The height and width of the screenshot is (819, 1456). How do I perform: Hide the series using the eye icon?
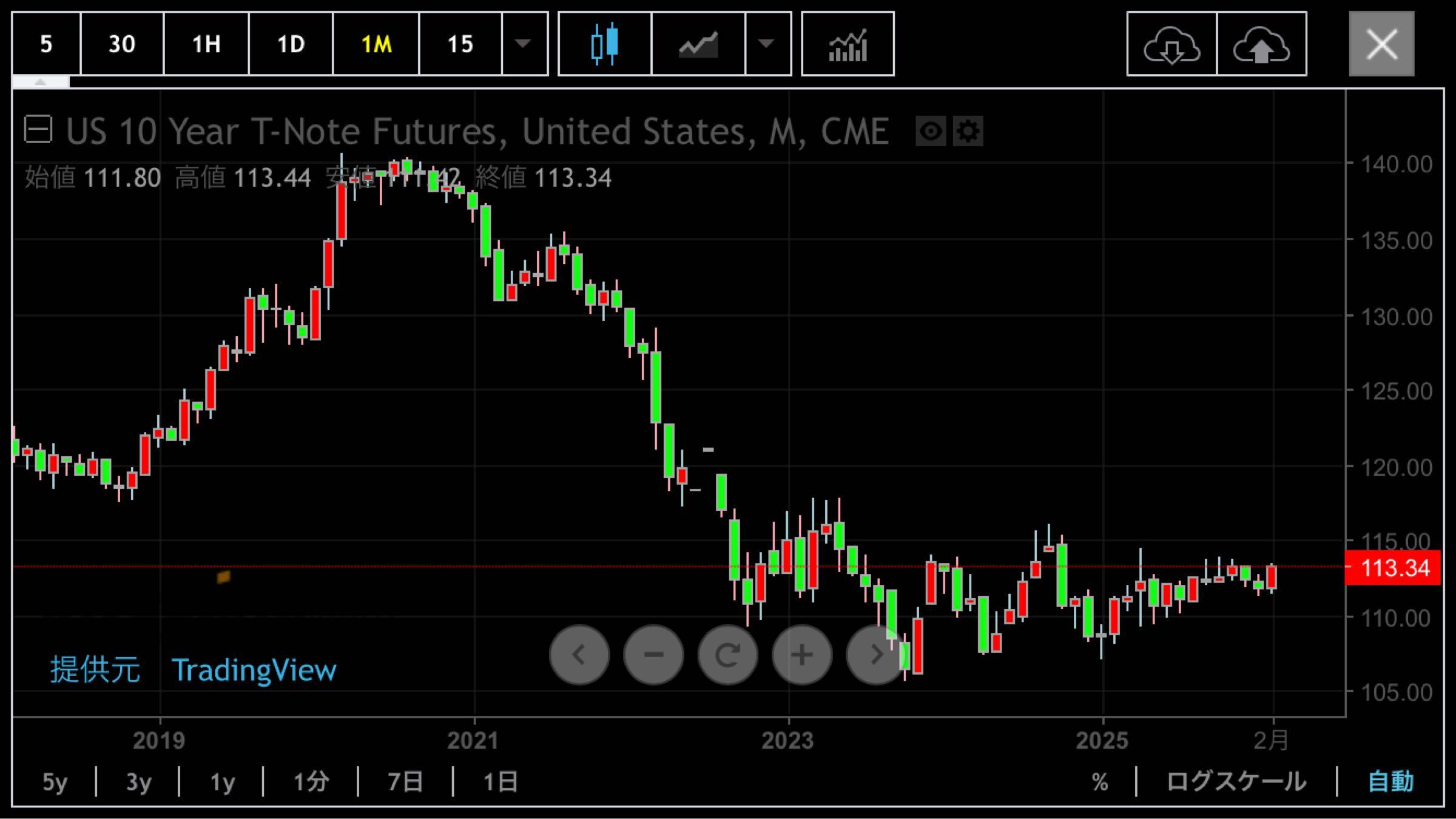pyautogui.click(x=931, y=131)
